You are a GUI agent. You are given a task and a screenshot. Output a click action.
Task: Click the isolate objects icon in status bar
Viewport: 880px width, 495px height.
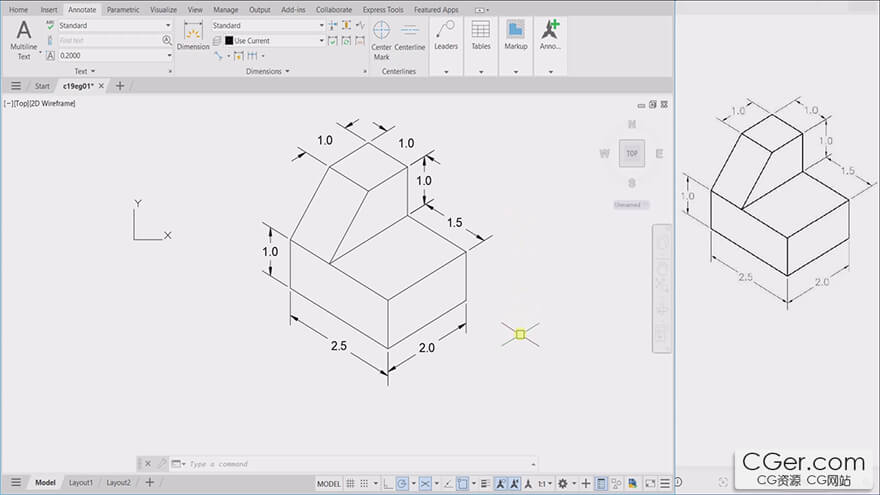616,483
